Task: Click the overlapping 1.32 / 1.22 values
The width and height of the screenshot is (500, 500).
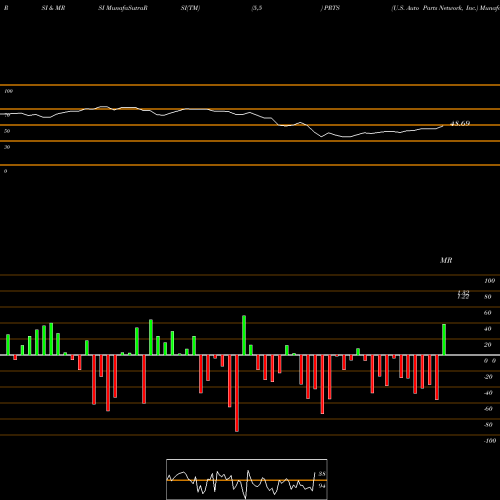Action: click(x=463, y=295)
